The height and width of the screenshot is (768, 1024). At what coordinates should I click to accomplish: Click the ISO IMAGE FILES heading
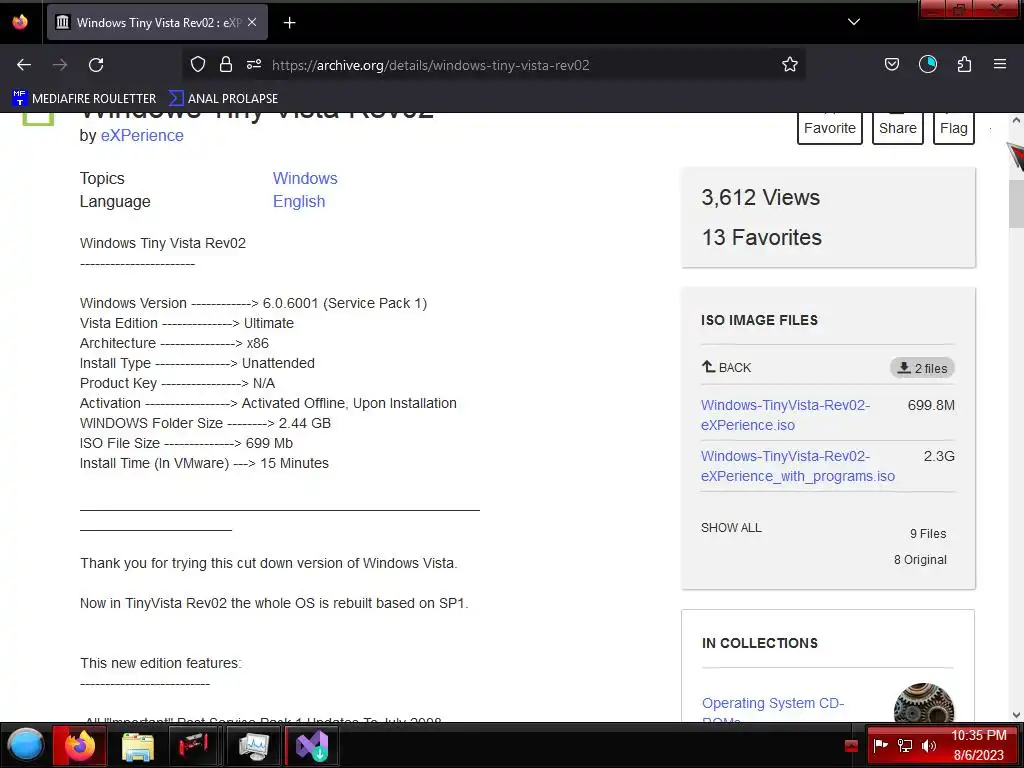coord(759,320)
